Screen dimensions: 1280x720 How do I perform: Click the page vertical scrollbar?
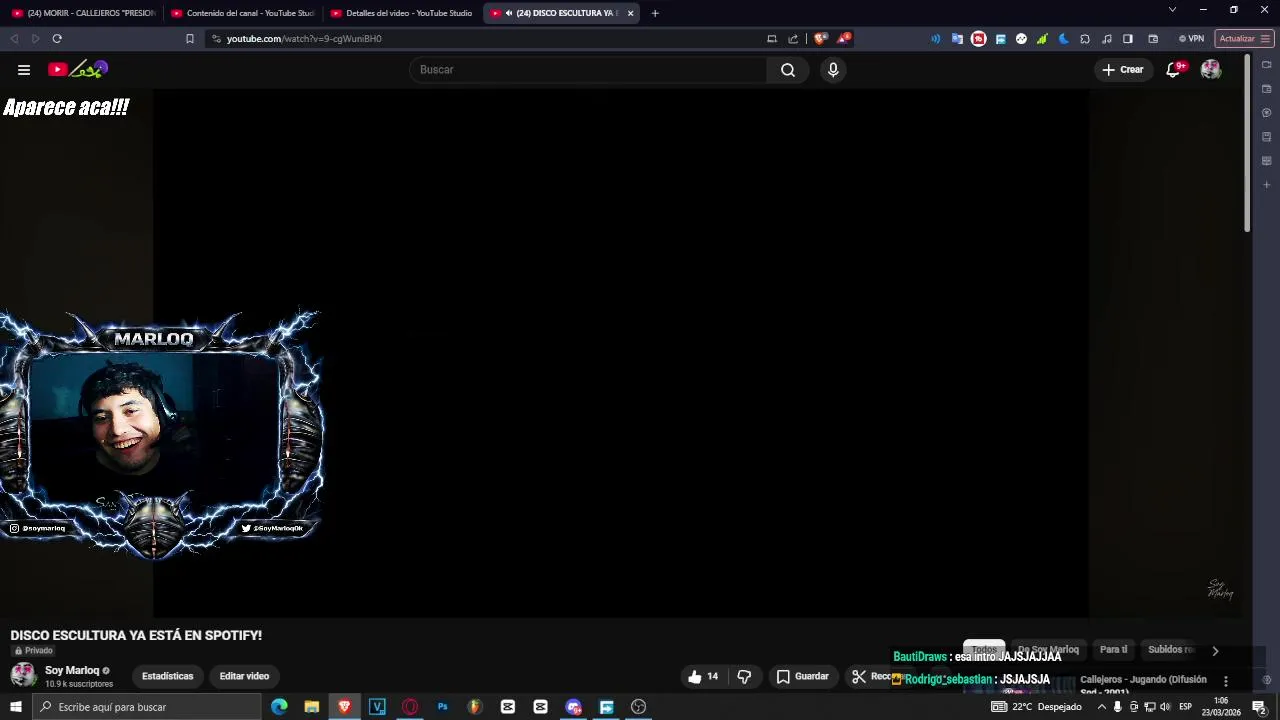(1247, 145)
